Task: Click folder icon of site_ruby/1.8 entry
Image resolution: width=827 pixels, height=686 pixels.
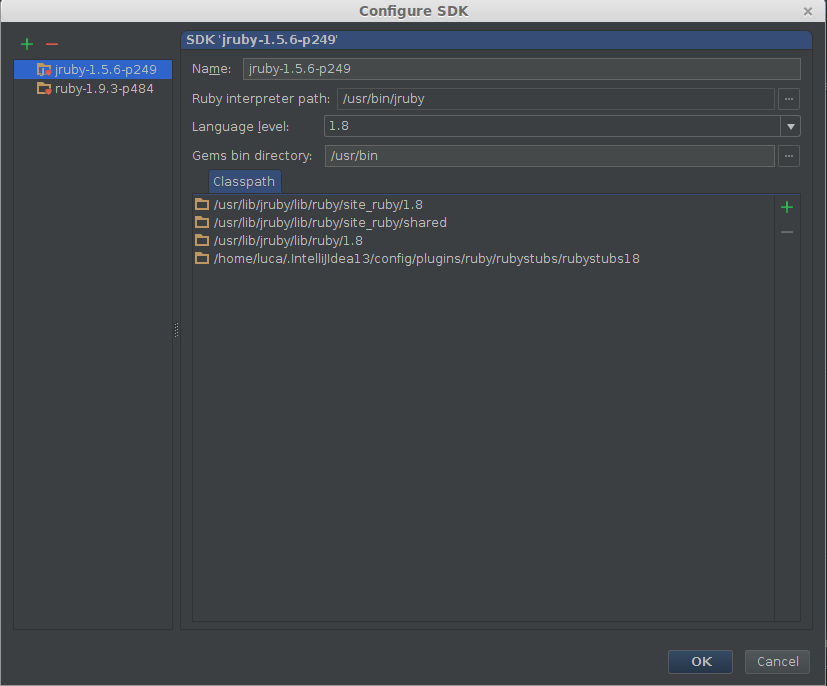Action: pyautogui.click(x=202, y=204)
